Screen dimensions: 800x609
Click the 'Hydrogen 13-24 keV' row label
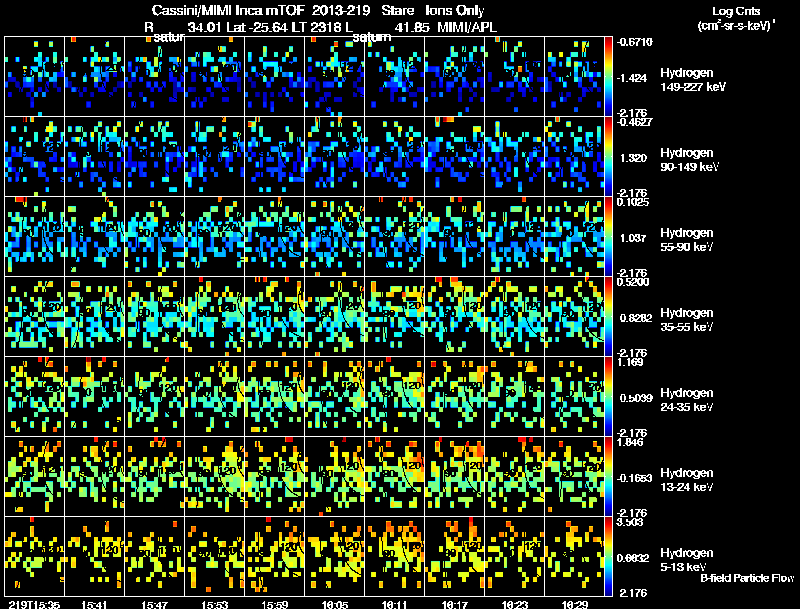(x=687, y=480)
